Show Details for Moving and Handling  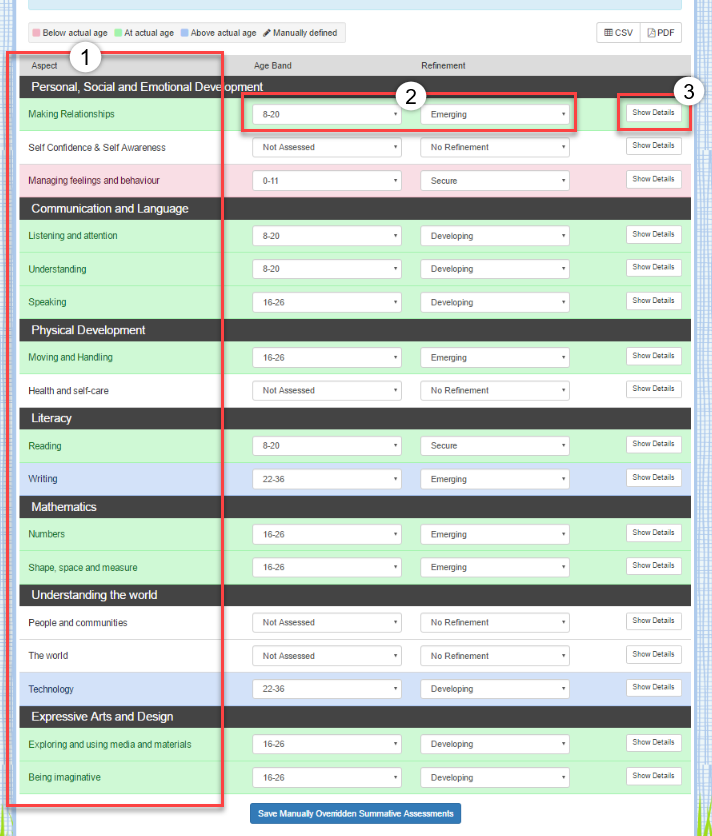pyautogui.click(x=653, y=356)
